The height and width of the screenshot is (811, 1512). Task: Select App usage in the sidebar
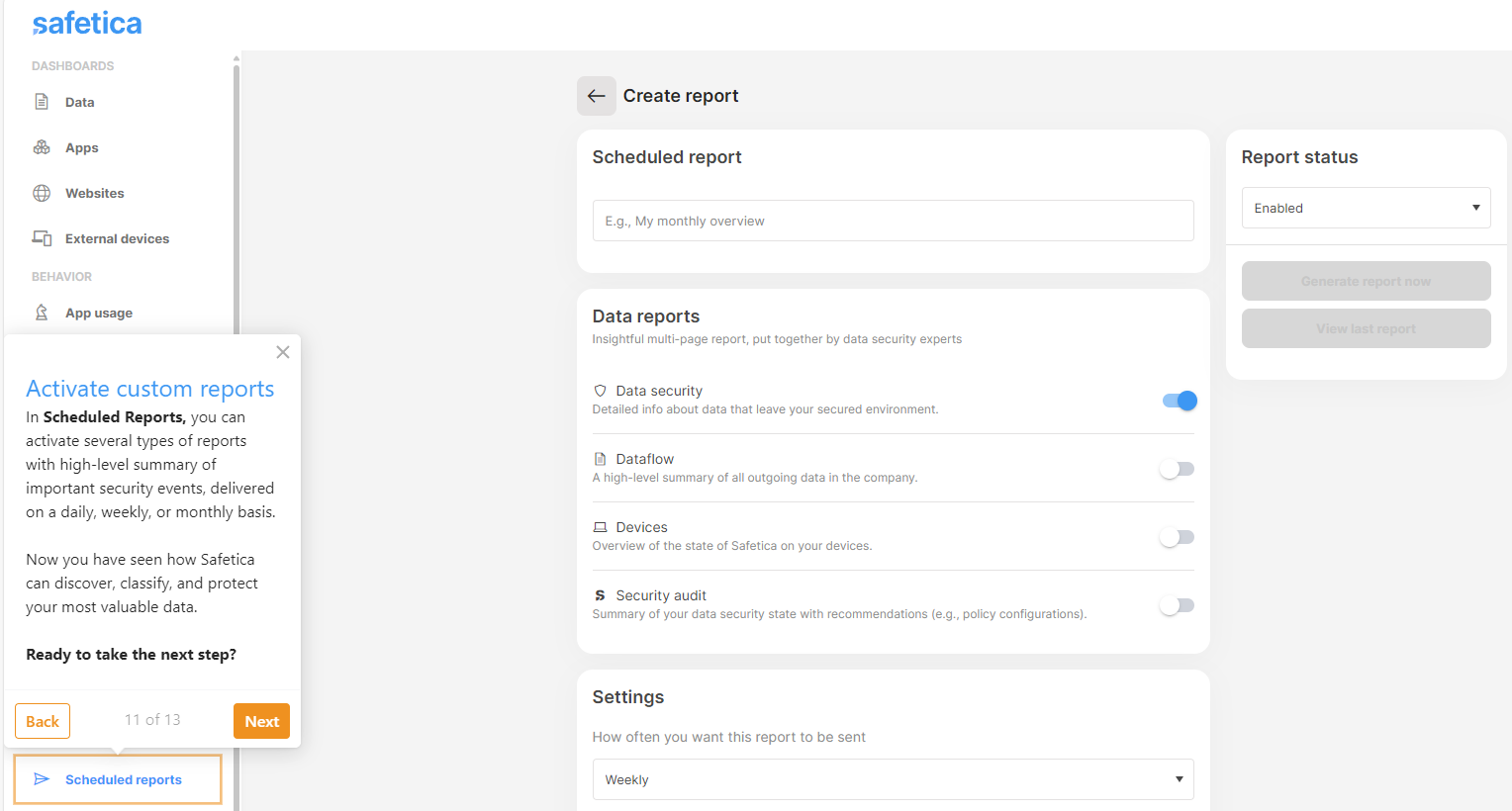pyautogui.click(x=99, y=313)
